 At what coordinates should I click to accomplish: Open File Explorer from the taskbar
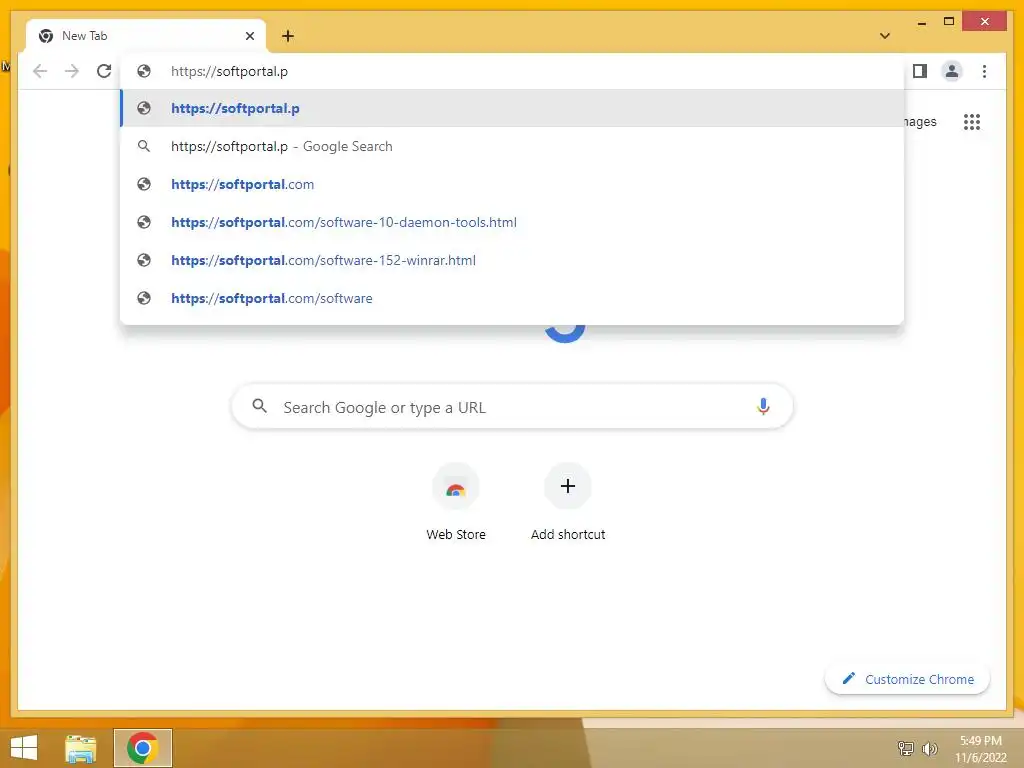coord(81,748)
